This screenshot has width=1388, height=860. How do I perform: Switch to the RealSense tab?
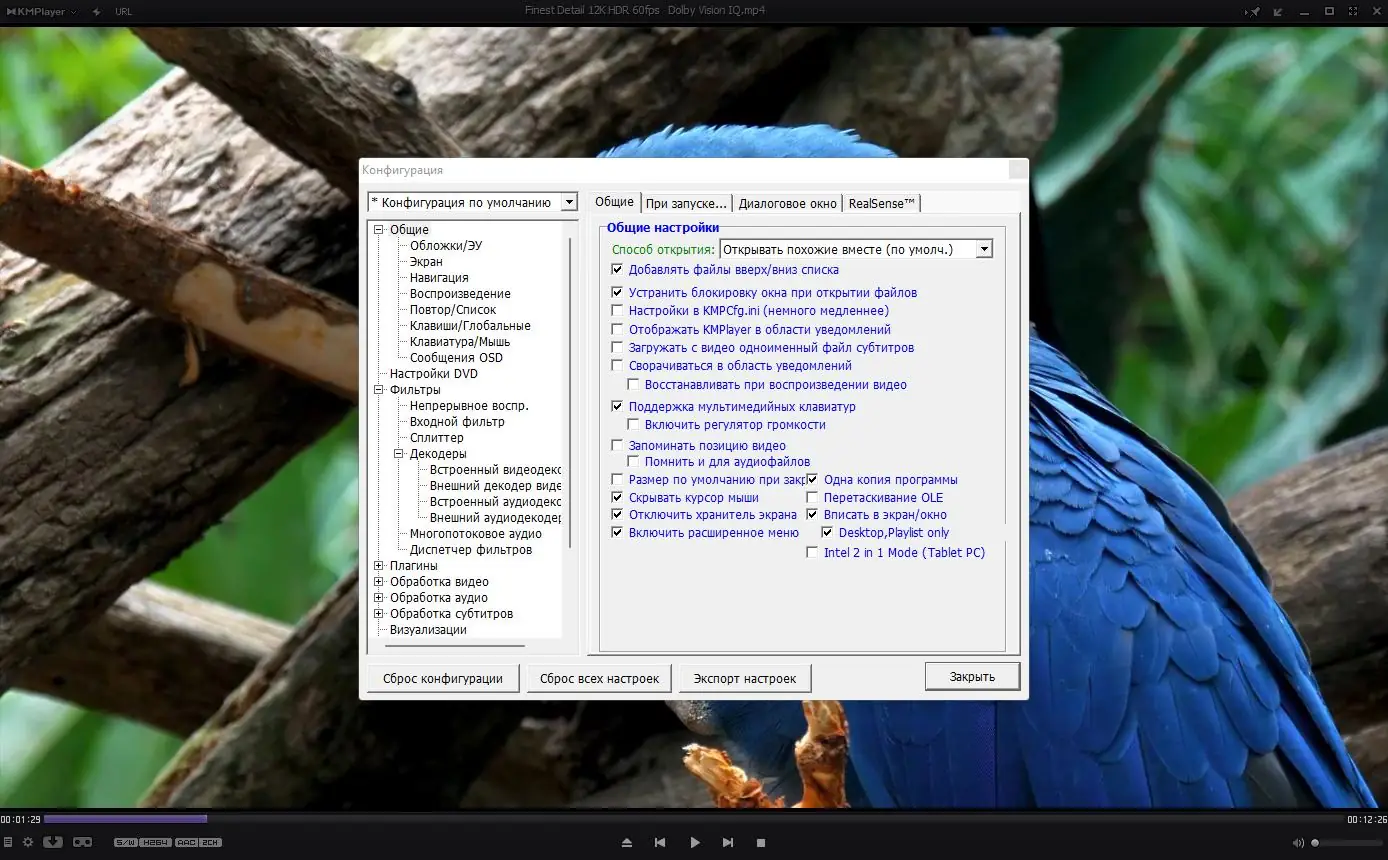882,203
